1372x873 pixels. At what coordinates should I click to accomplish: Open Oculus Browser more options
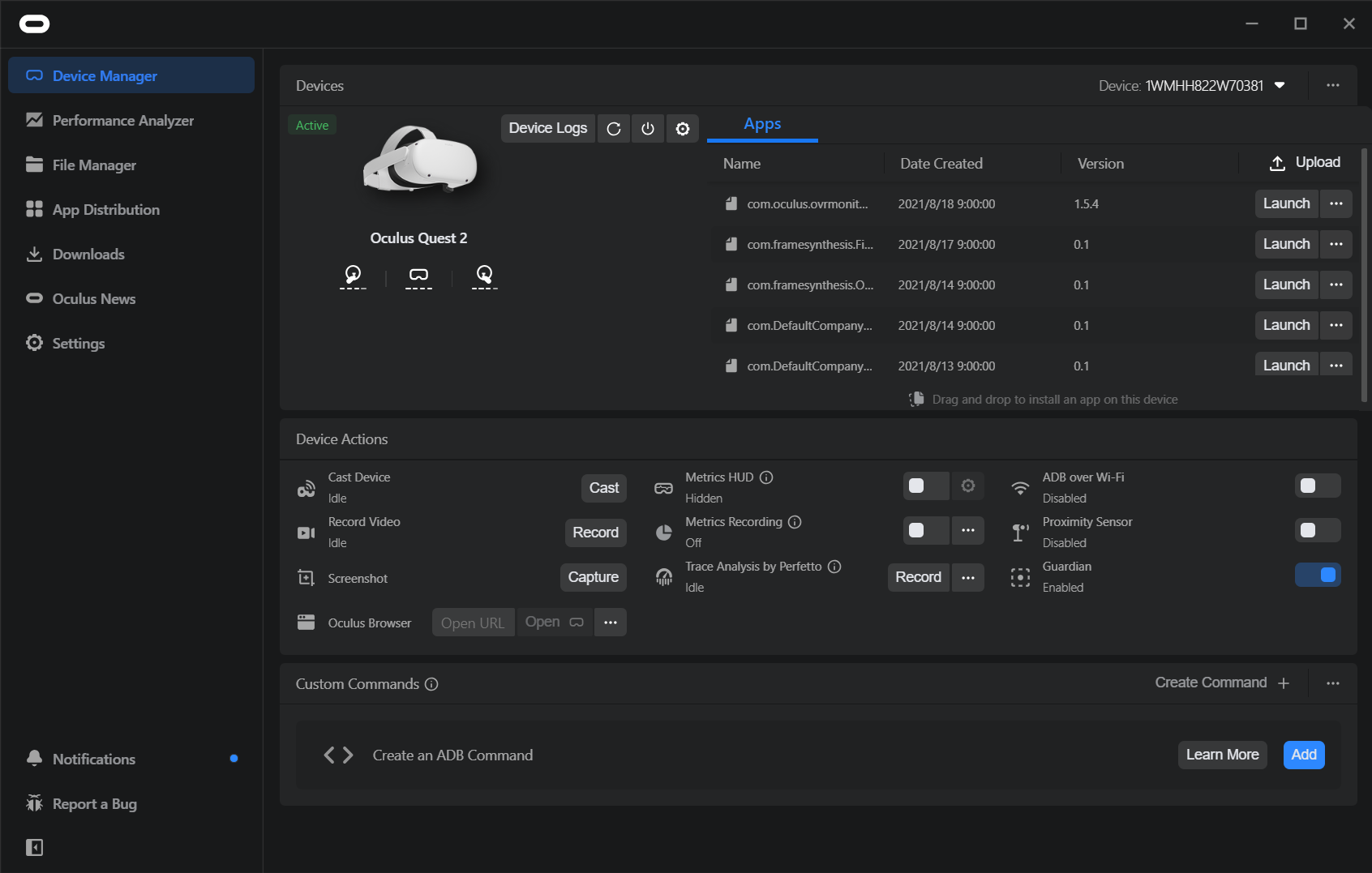[611, 623]
